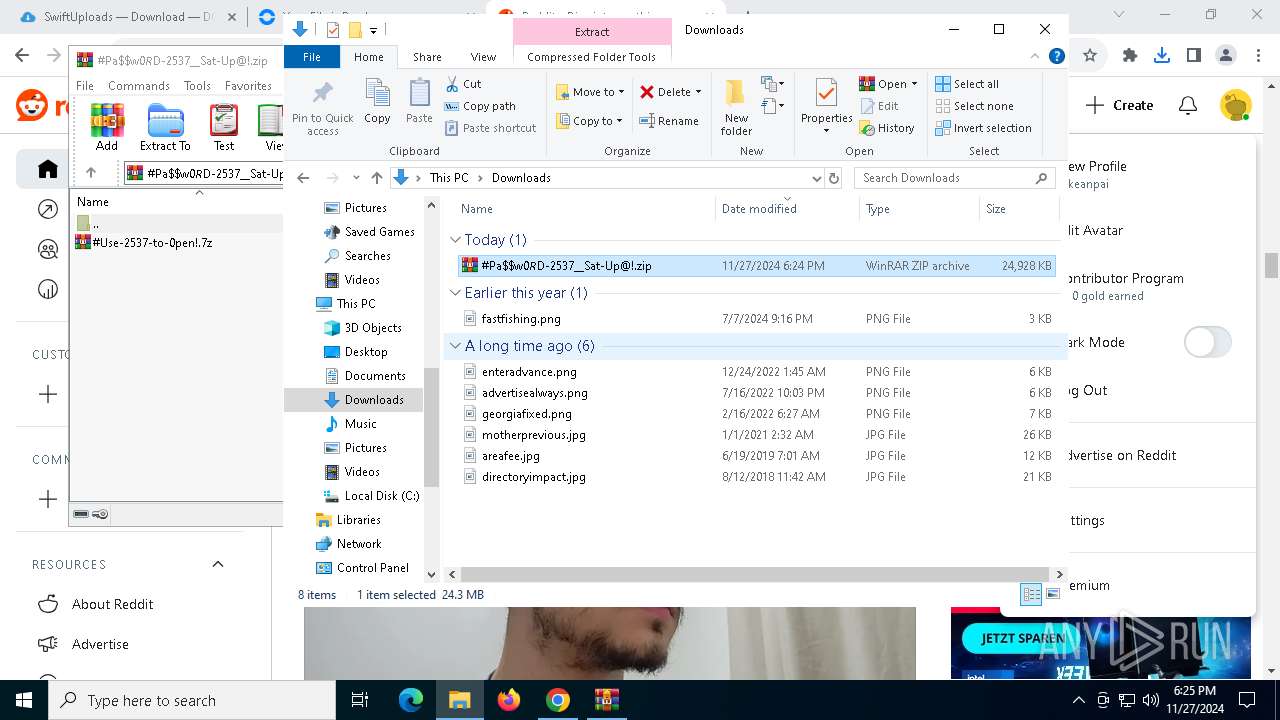Collapse the Today group
The width and height of the screenshot is (1280, 720).
click(x=455, y=240)
